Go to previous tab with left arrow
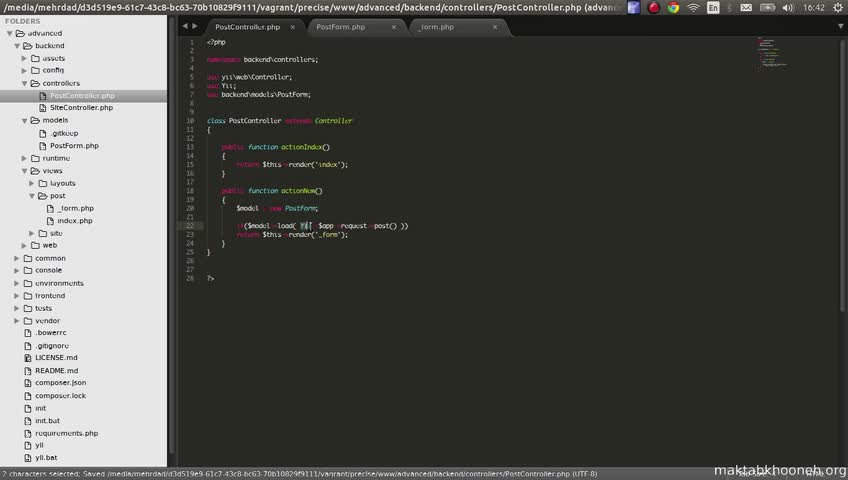Image resolution: width=848 pixels, height=480 pixels. [x=185, y=26]
